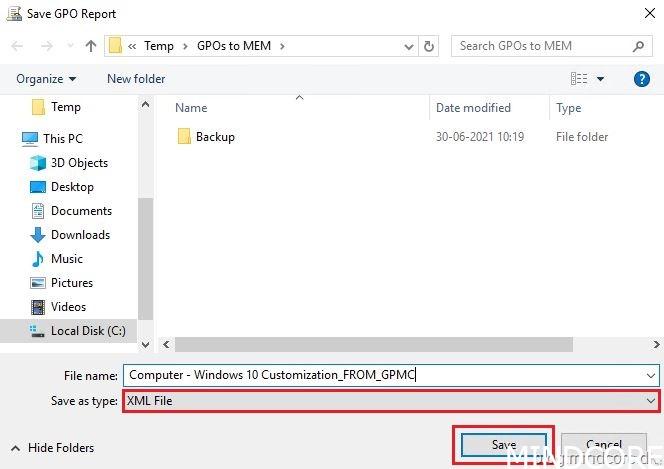Screen dimensions: 664x469
Task: Click the Cancel button
Action: pyautogui.click(x=603, y=445)
